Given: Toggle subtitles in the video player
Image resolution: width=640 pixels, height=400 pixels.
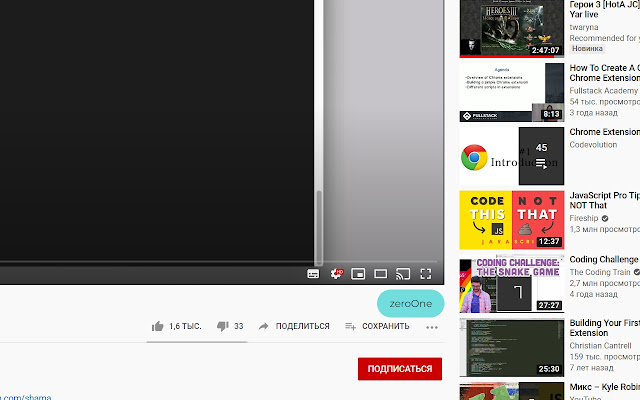Looking at the screenshot, I should tap(313, 274).
